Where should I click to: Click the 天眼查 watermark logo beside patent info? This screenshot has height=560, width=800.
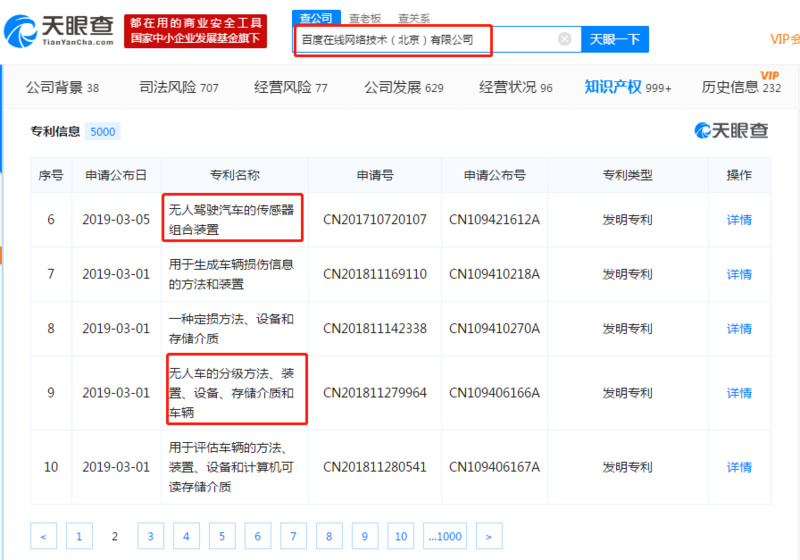click(x=731, y=131)
